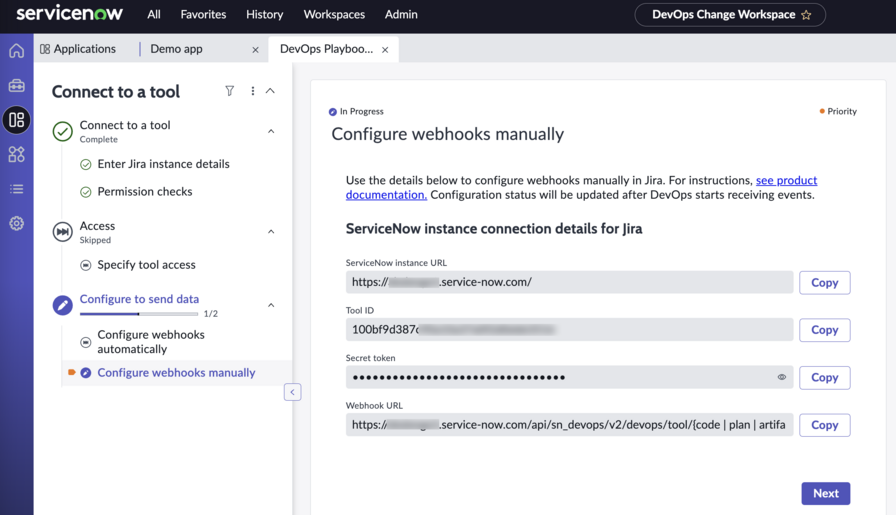Click the Configure to send data heading
The image size is (896, 515).
[x=139, y=299]
